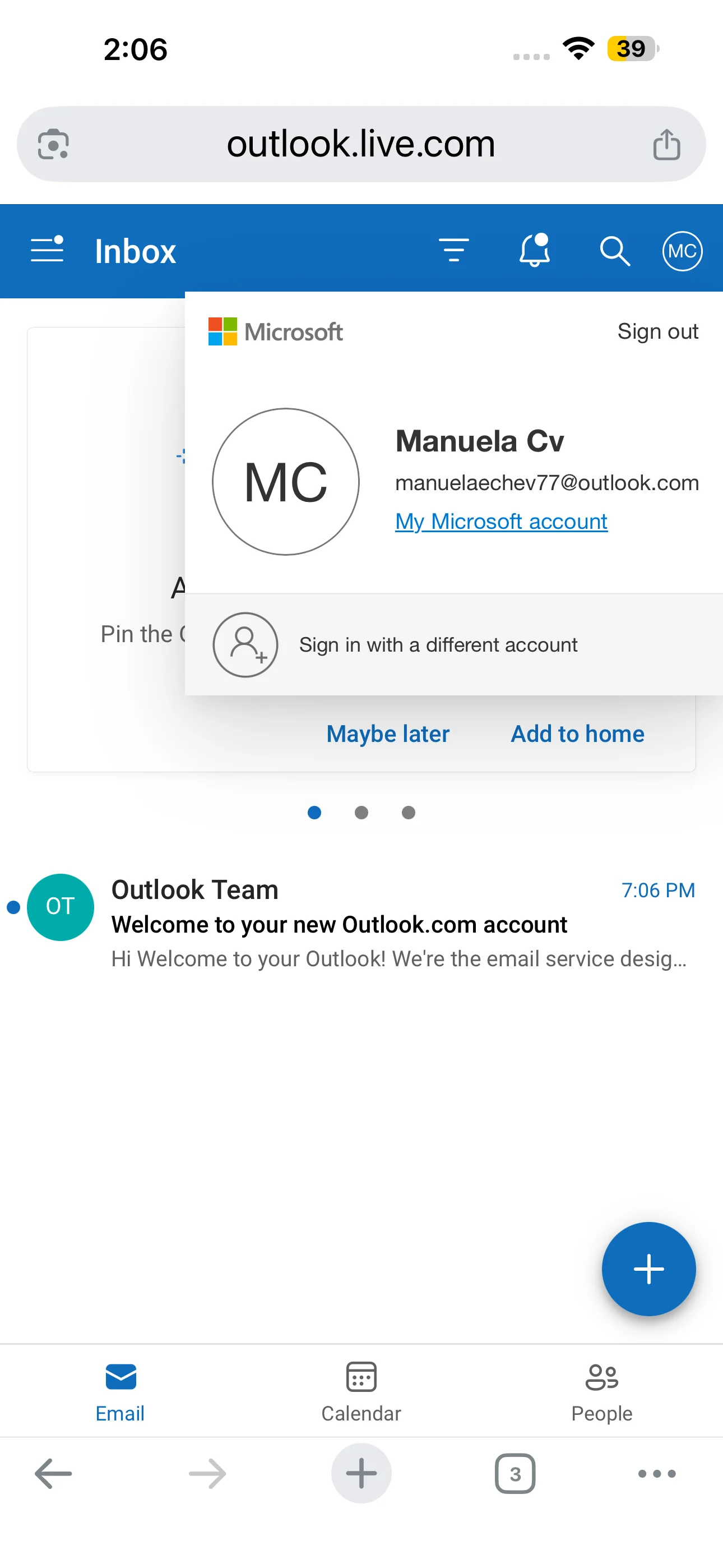Tap the camera lens search icon
Image resolution: width=723 pixels, height=1568 pixels.
(53, 144)
